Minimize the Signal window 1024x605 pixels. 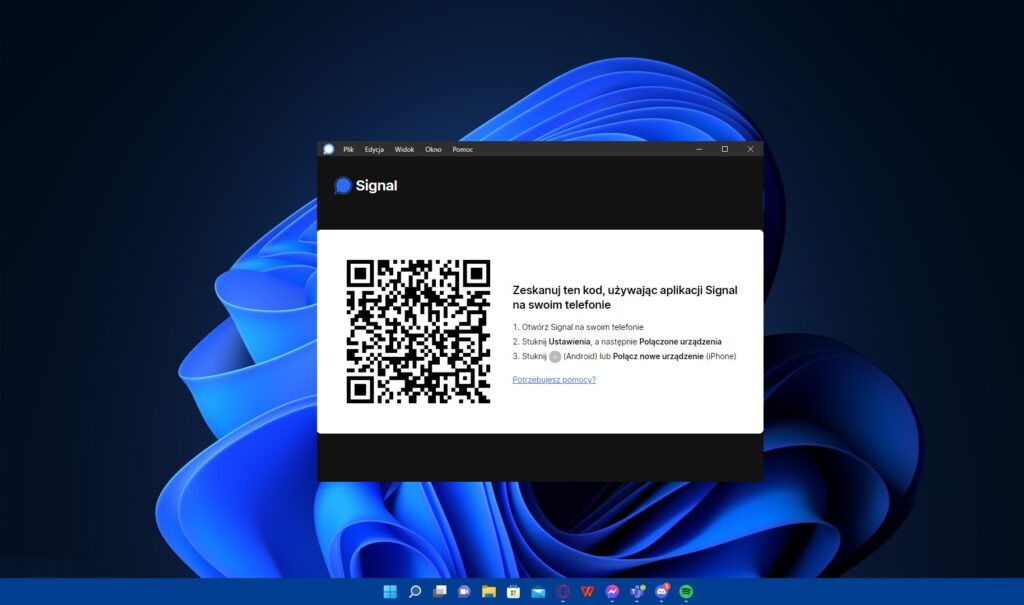(699, 149)
